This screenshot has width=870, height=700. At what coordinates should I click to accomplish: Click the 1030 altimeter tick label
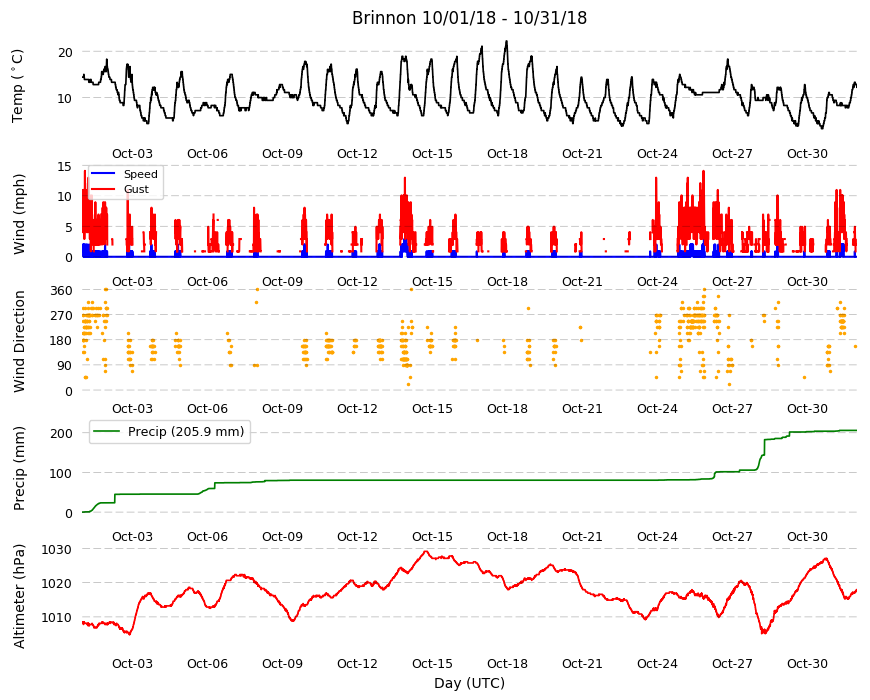click(x=57, y=549)
